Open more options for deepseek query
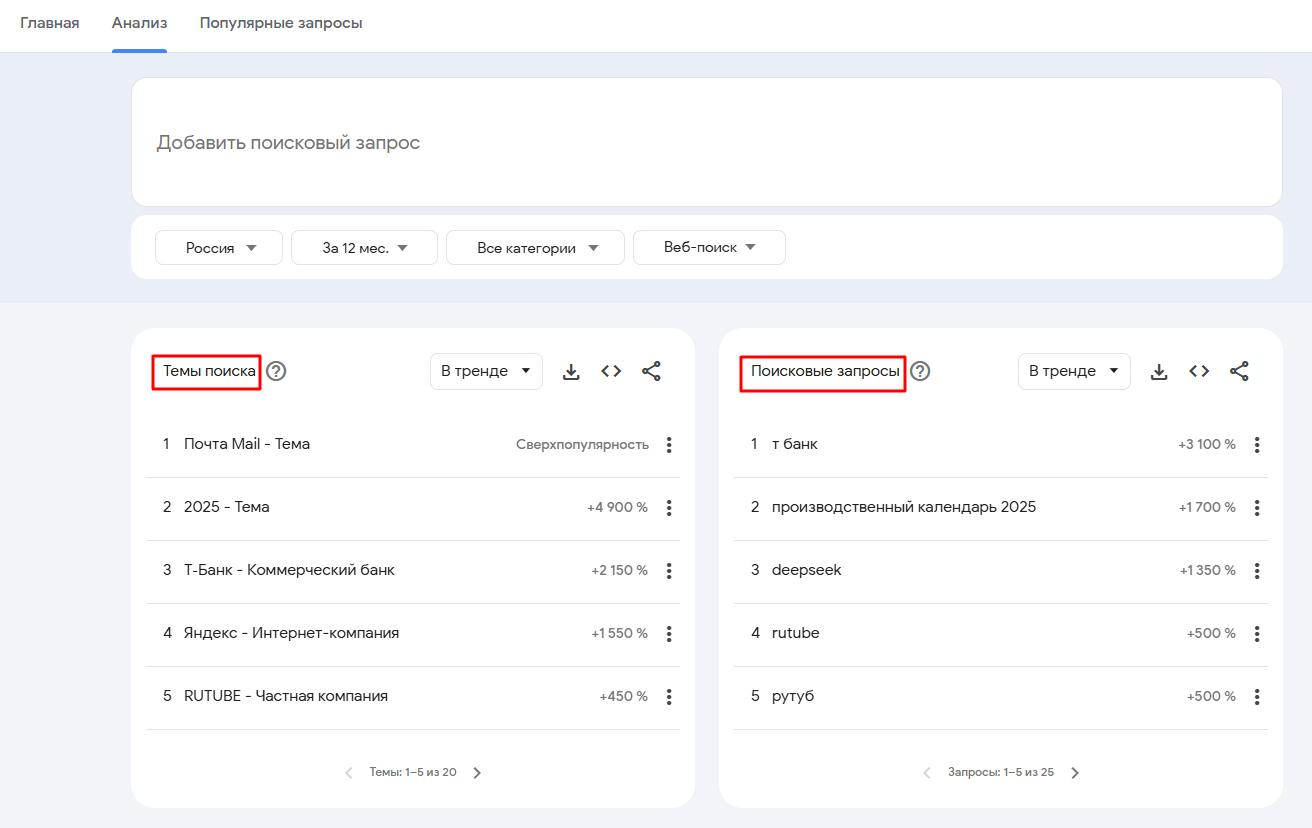Image resolution: width=1312 pixels, height=828 pixels. (1257, 571)
